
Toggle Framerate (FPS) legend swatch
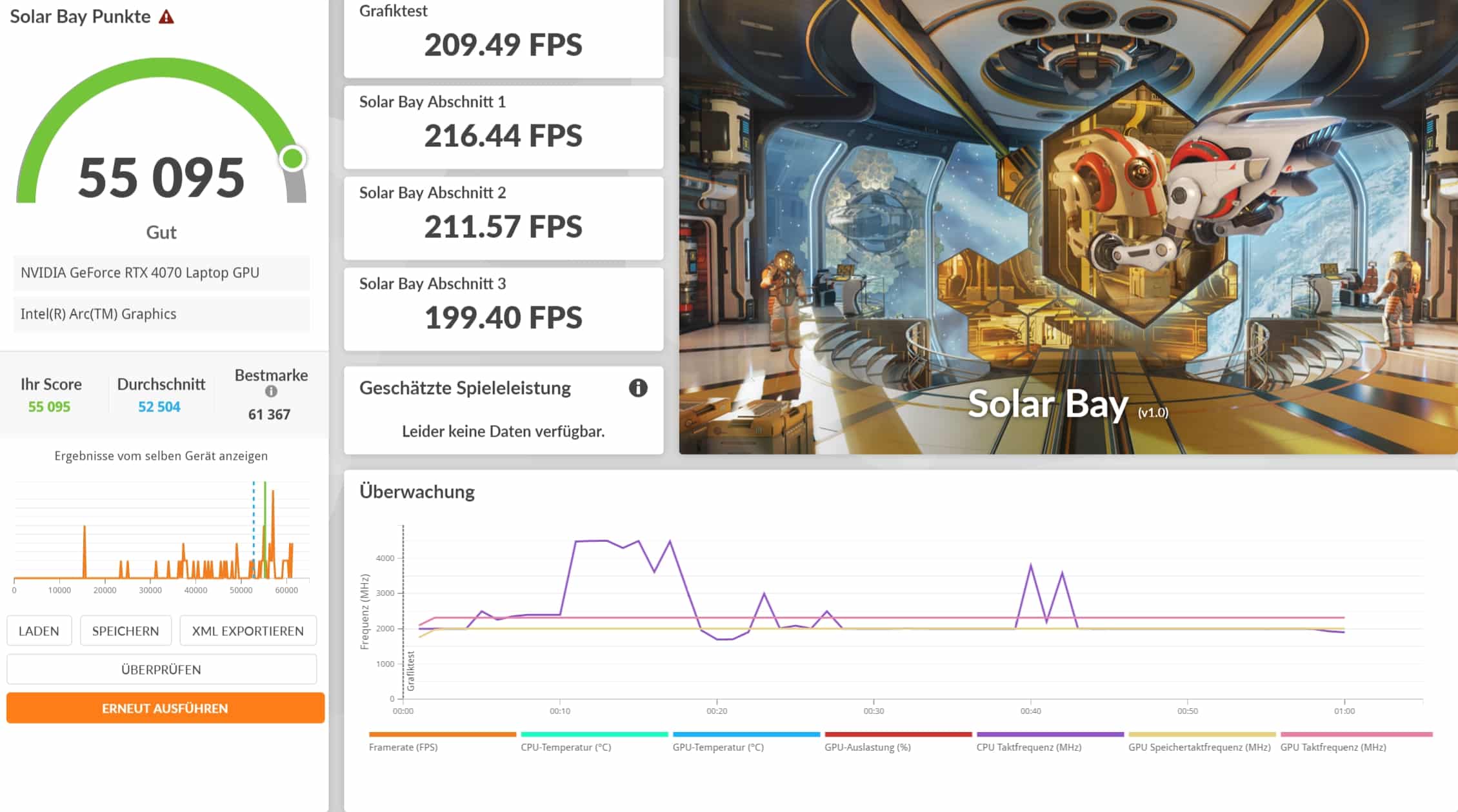point(442,735)
